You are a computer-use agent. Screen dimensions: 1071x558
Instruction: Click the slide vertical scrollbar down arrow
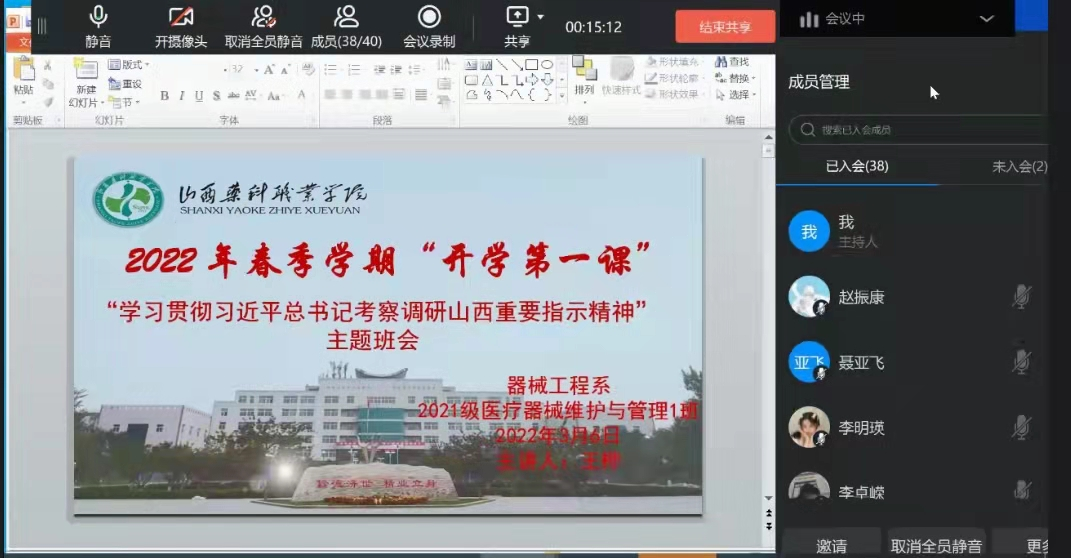pyautogui.click(x=768, y=498)
